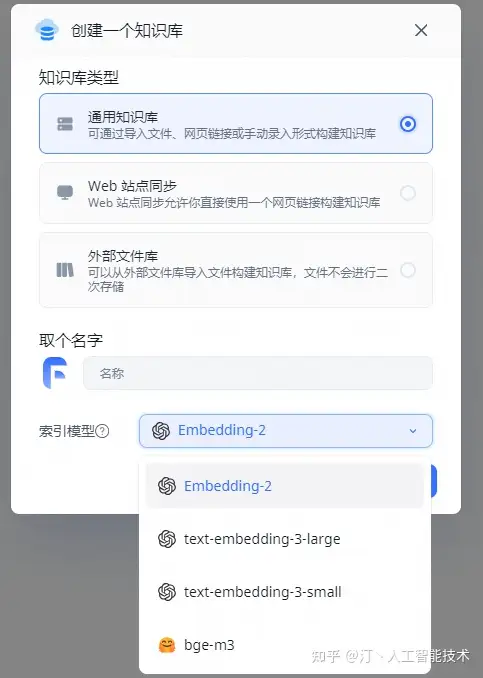Click the database icon in dialog header

click(47, 30)
